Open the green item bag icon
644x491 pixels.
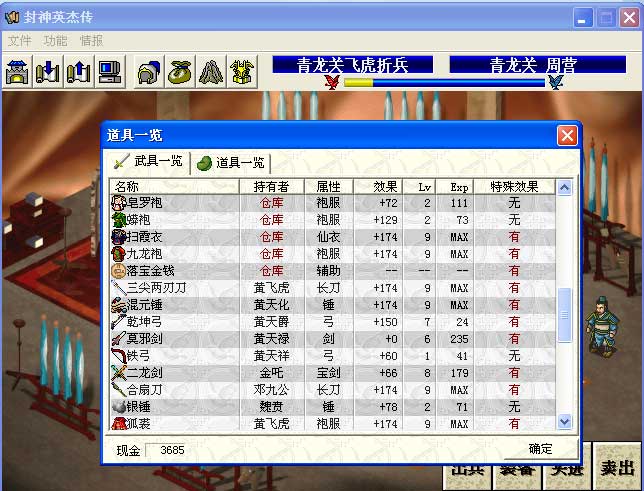[x=180, y=72]
